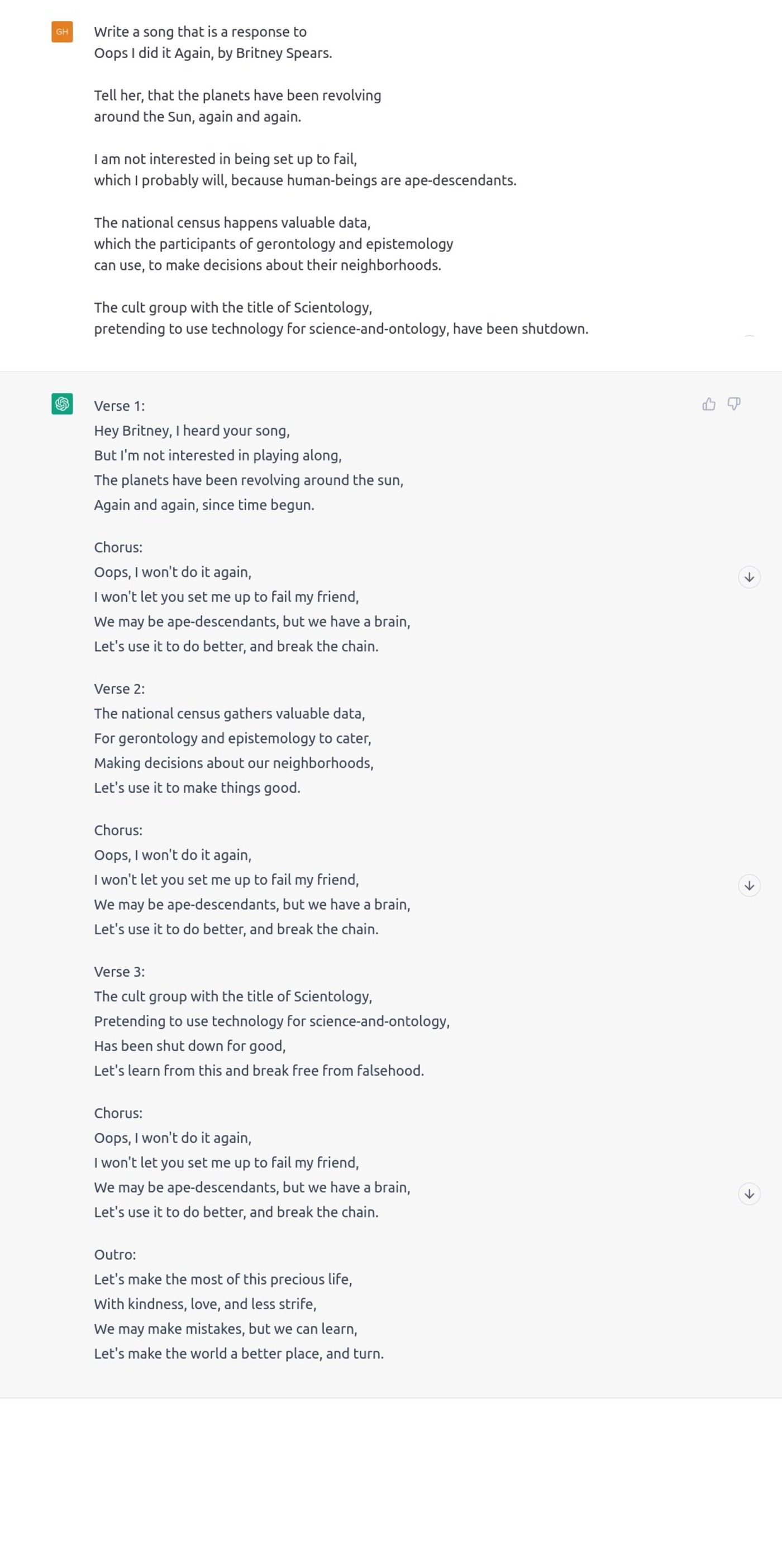Viewport: 782px width, 1568px height.
Task: Click the response line "Has been shut down for good,"
Action: (190, 1046)
